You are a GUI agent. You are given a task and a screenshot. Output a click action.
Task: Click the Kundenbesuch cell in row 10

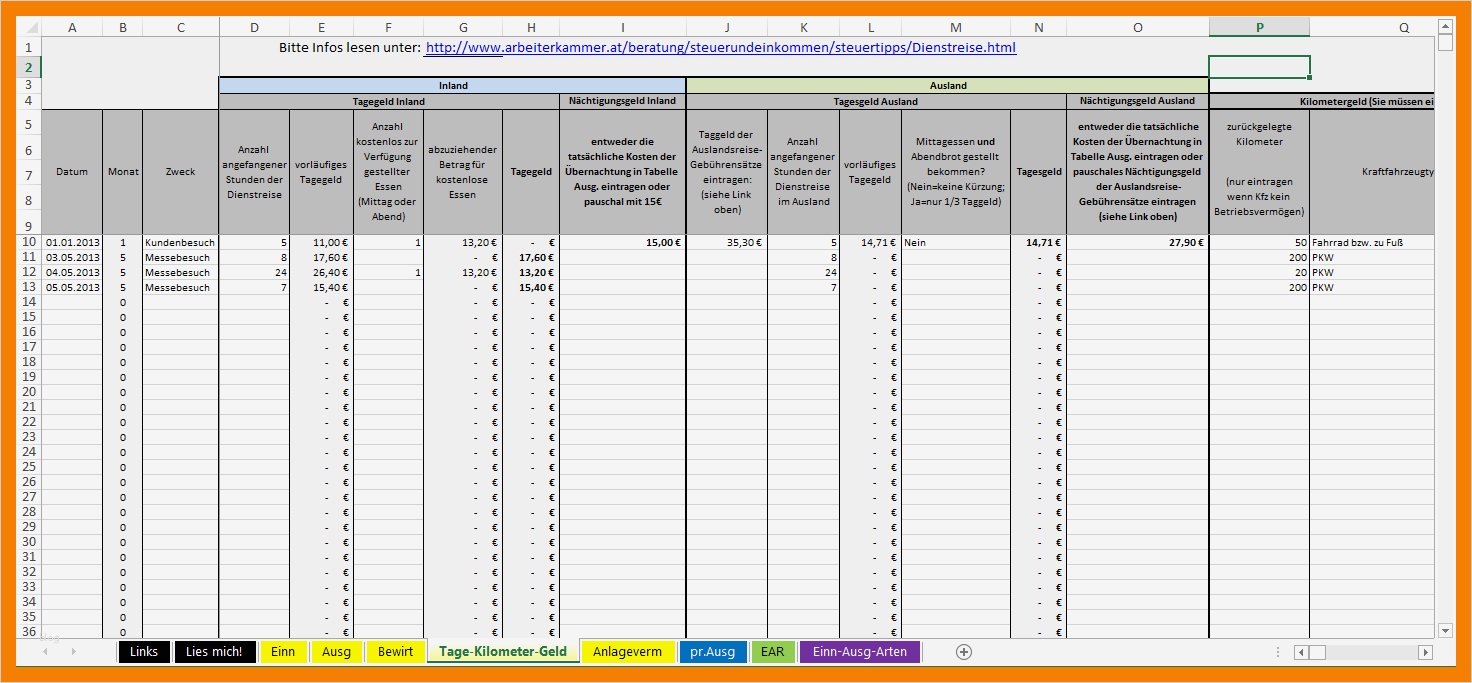[x=180, y=242]
